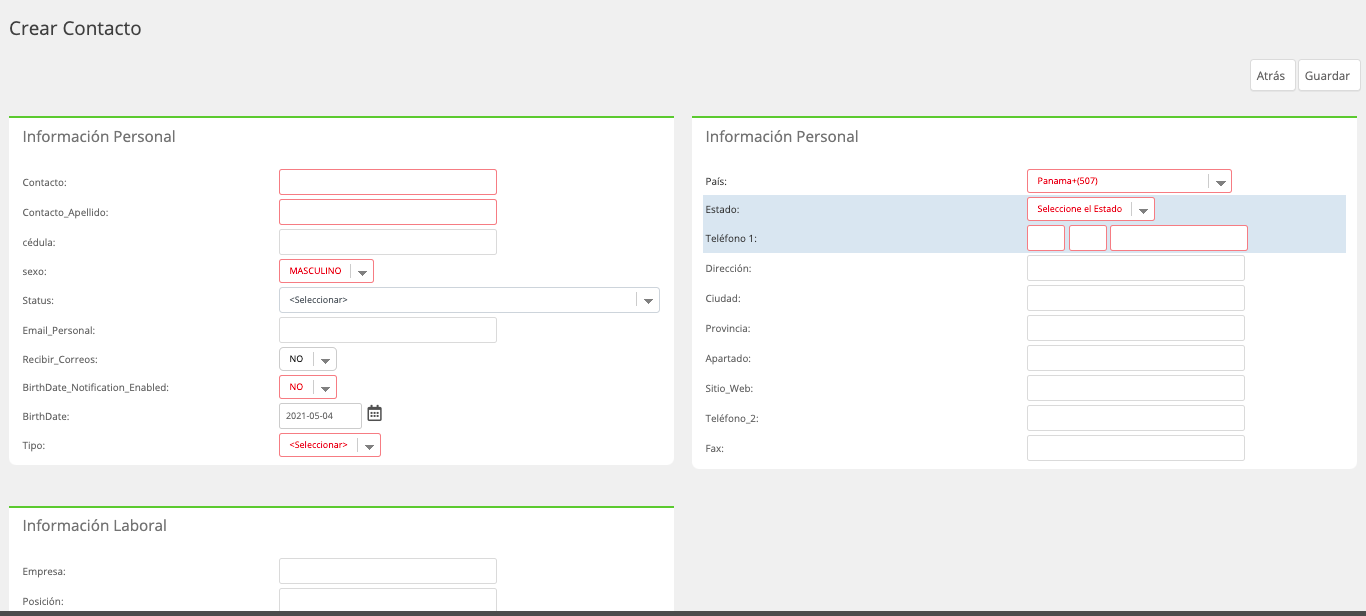
Task: Save the contact with Guardar
Action: [x=1329, y=76]
